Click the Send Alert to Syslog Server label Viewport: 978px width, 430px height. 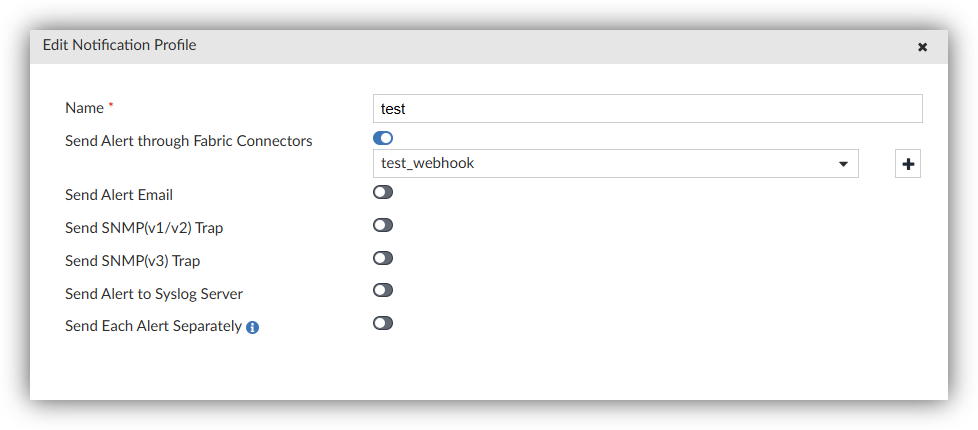click(x=154, y=294)
